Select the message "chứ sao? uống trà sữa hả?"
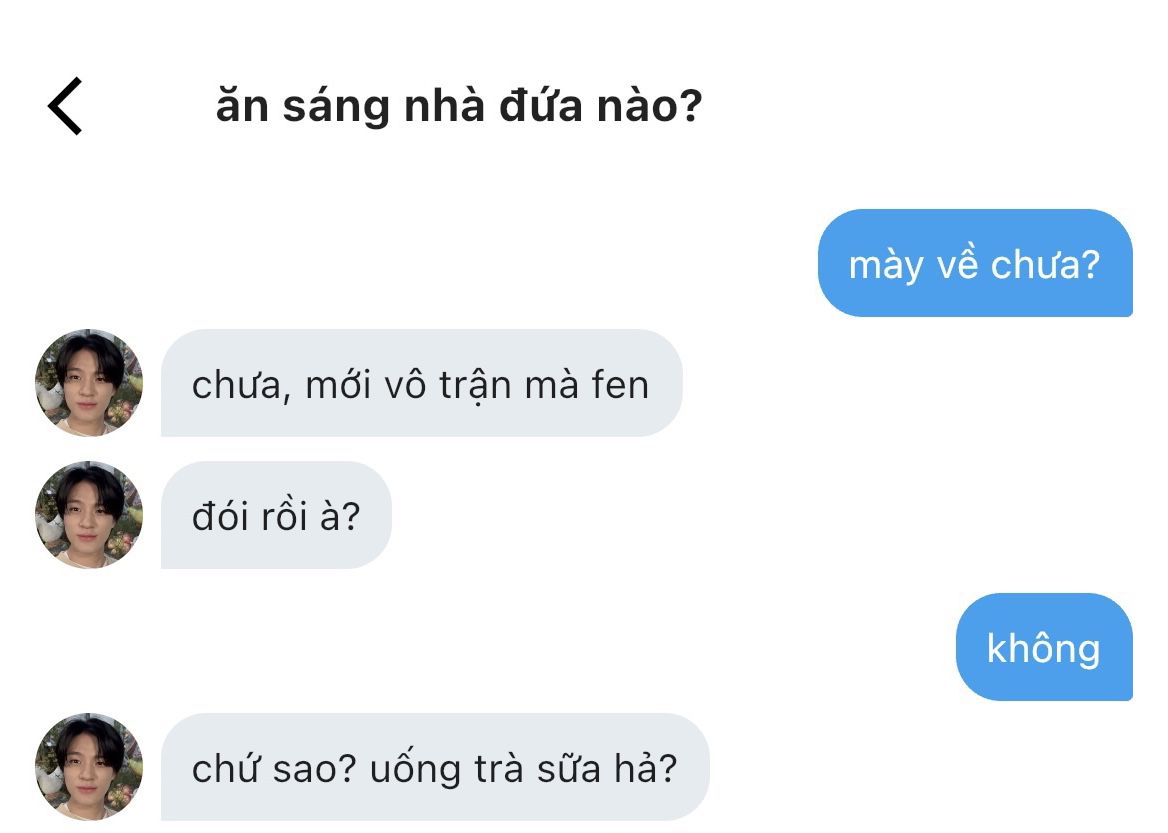1168x833 pixels. coord(434,768)
